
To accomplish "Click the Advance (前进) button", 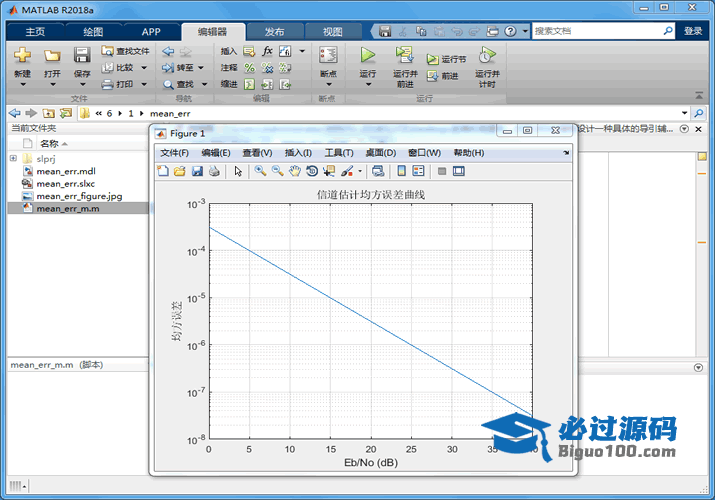I will [442, 76].
